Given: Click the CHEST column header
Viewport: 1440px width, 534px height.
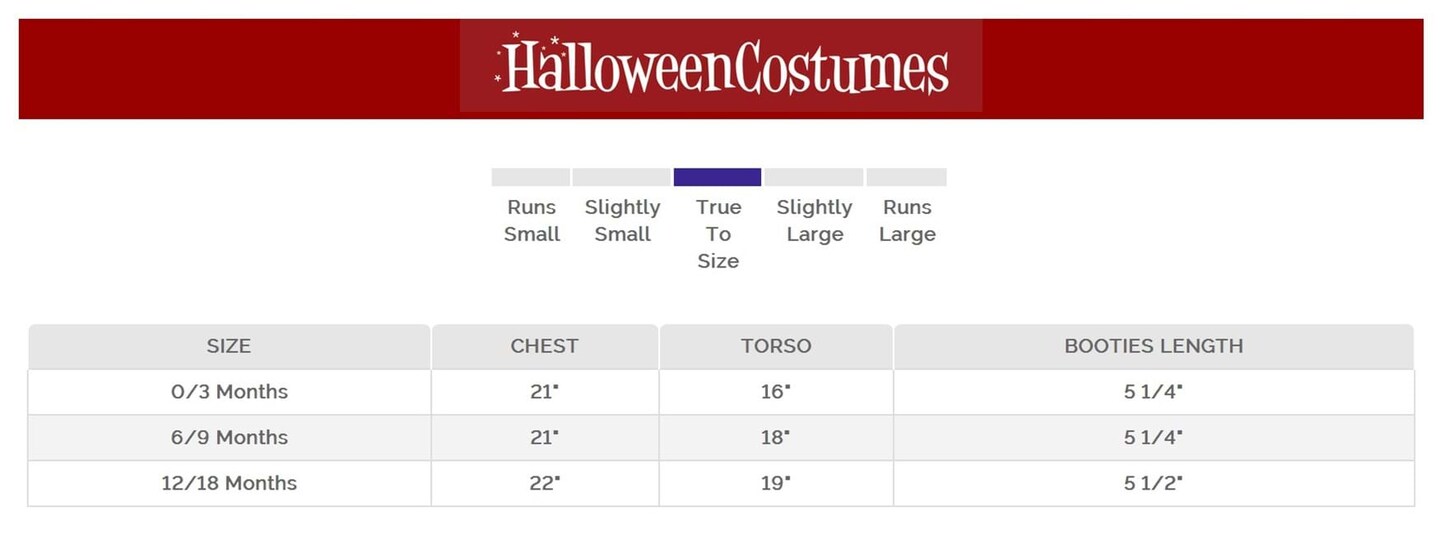Looking at the screenshot, I should click(x=544, y=347).
